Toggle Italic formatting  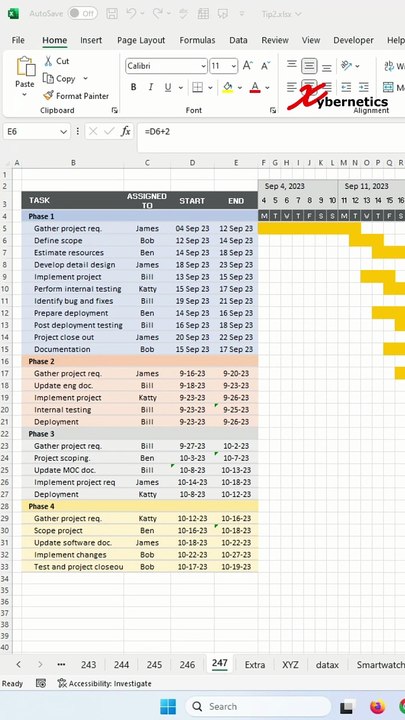(x=150, y=87)
